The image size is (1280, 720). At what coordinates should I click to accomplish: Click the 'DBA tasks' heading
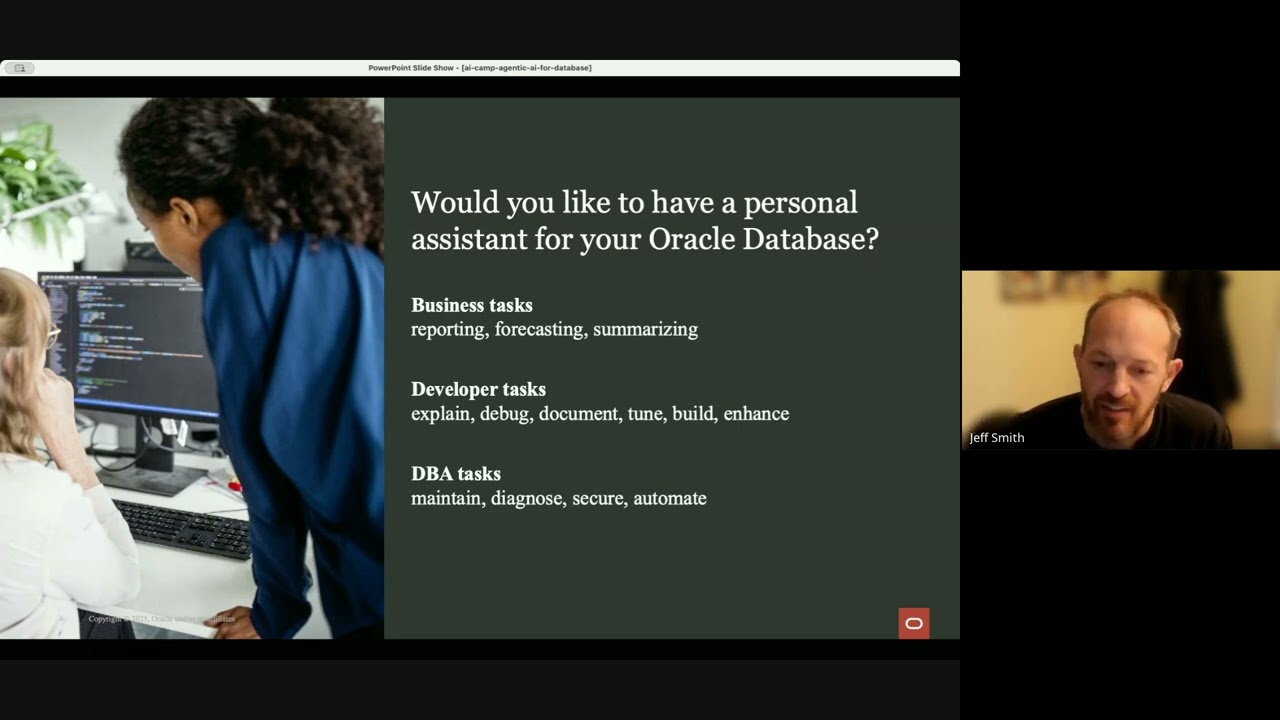(456, 474)
